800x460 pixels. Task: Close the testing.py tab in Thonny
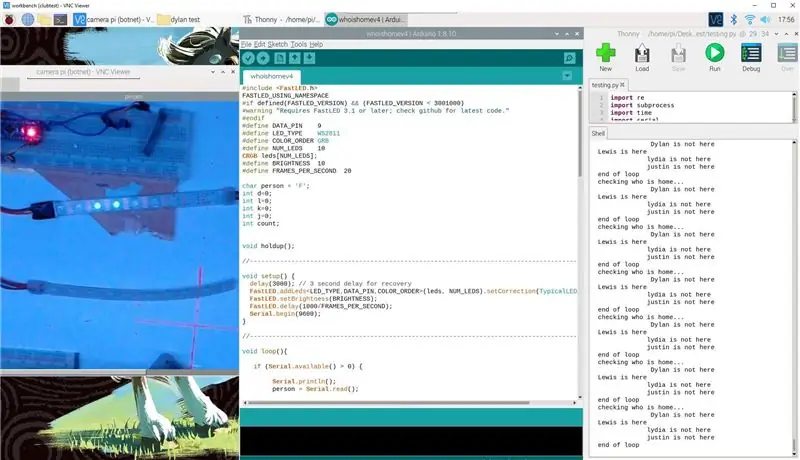point(622,85)
